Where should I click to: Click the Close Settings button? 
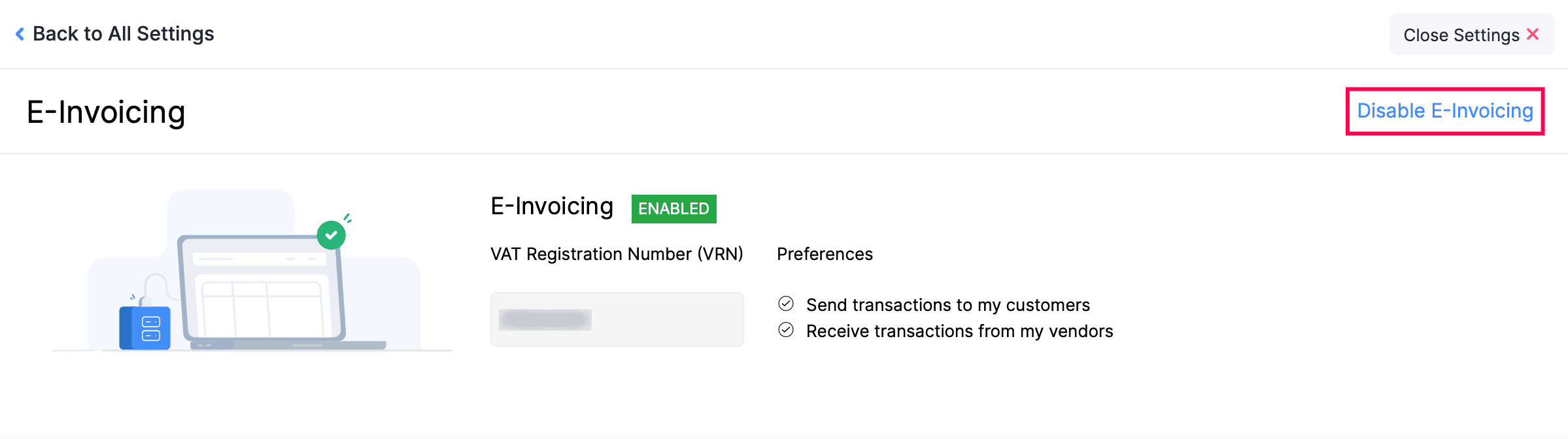pos(1472,34)
